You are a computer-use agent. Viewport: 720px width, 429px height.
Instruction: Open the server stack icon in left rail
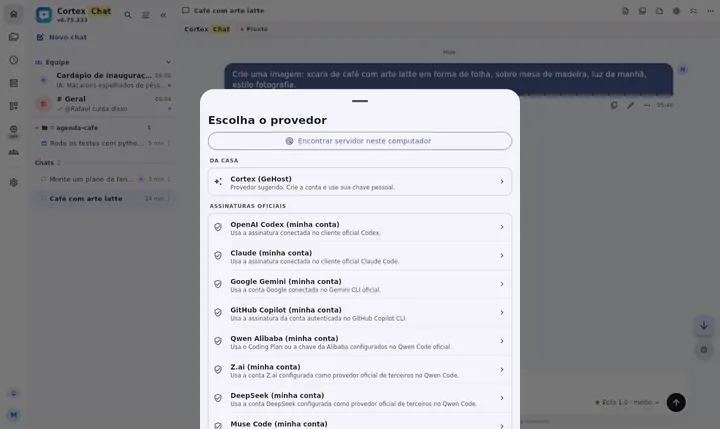click(14, 83)
